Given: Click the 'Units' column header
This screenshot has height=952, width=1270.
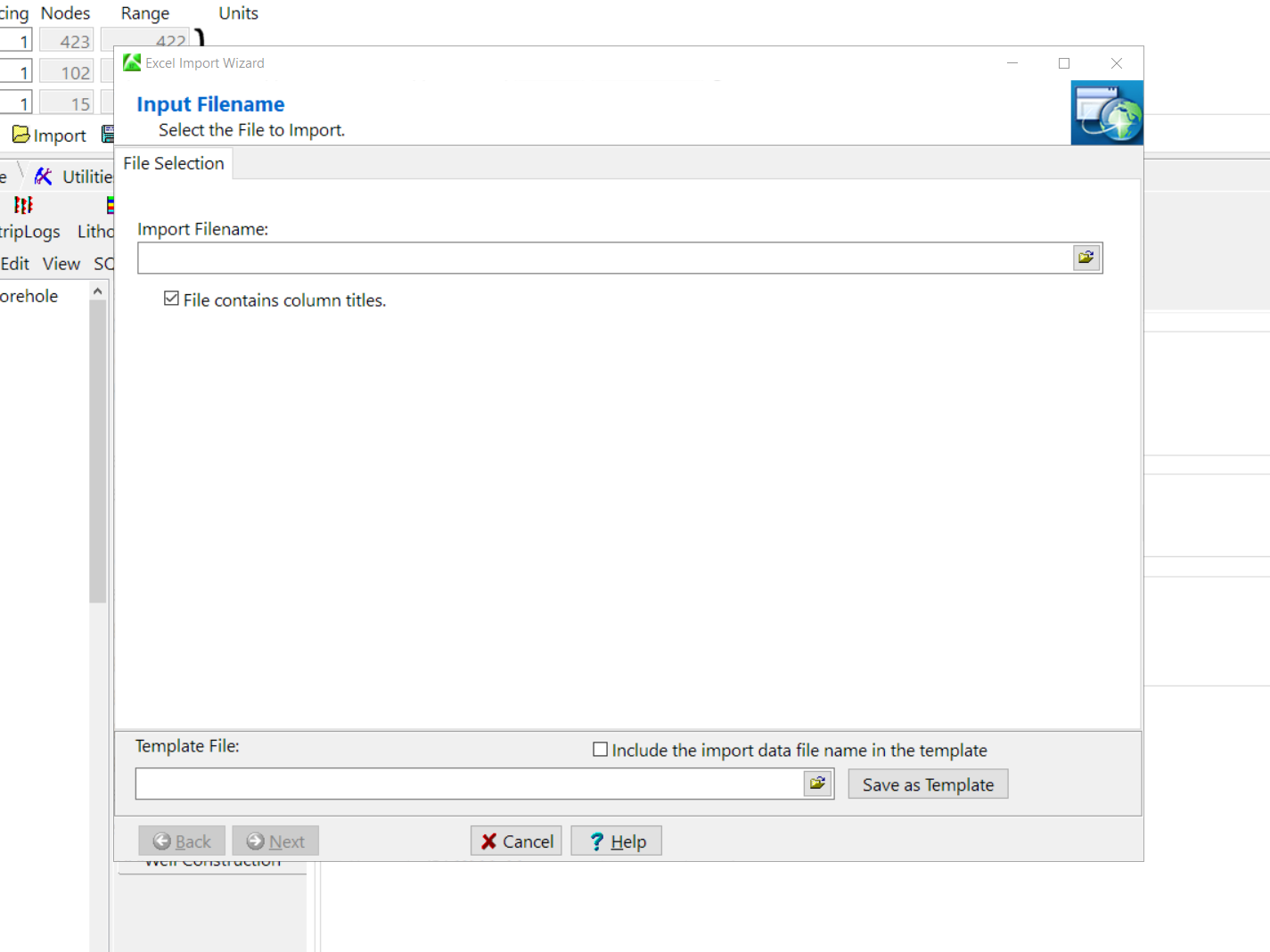Looking at the screenshot, I should [x=239, y=13].
